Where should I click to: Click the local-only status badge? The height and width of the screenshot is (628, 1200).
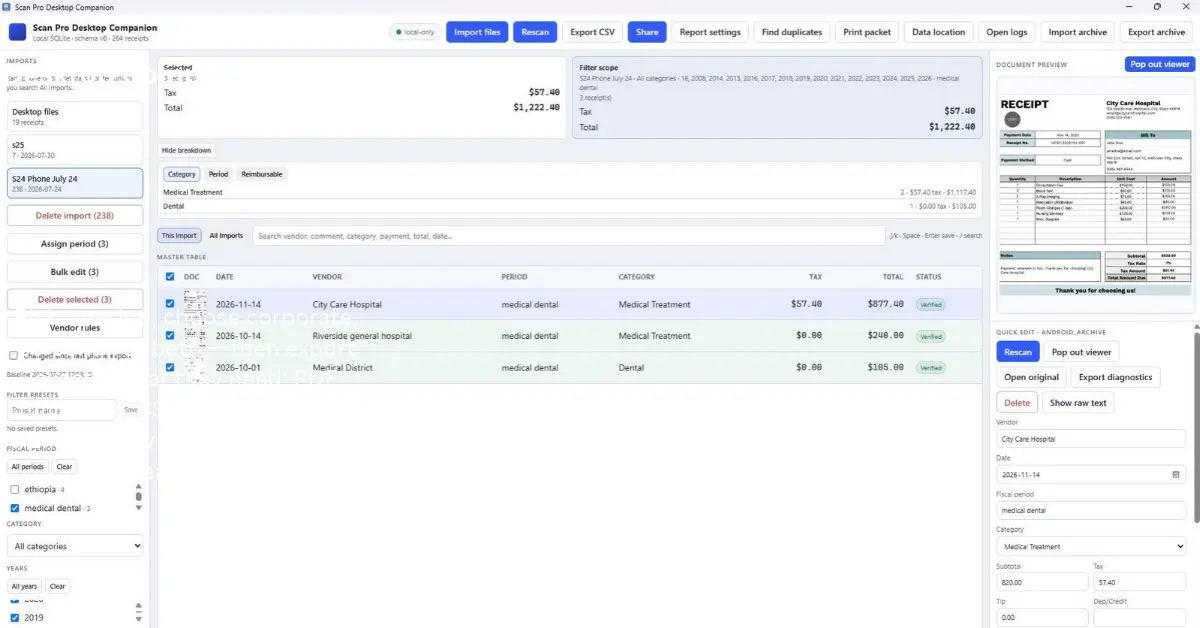[415, 32]
